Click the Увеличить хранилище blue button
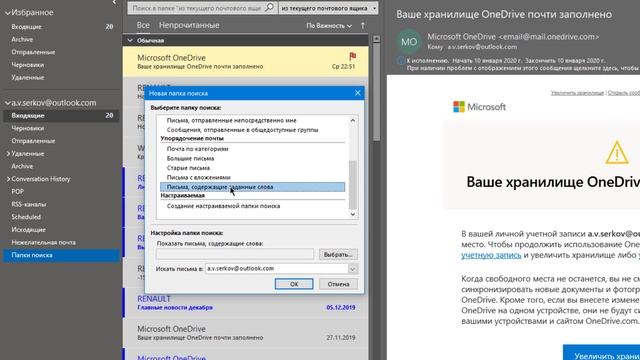 (602, 353)
